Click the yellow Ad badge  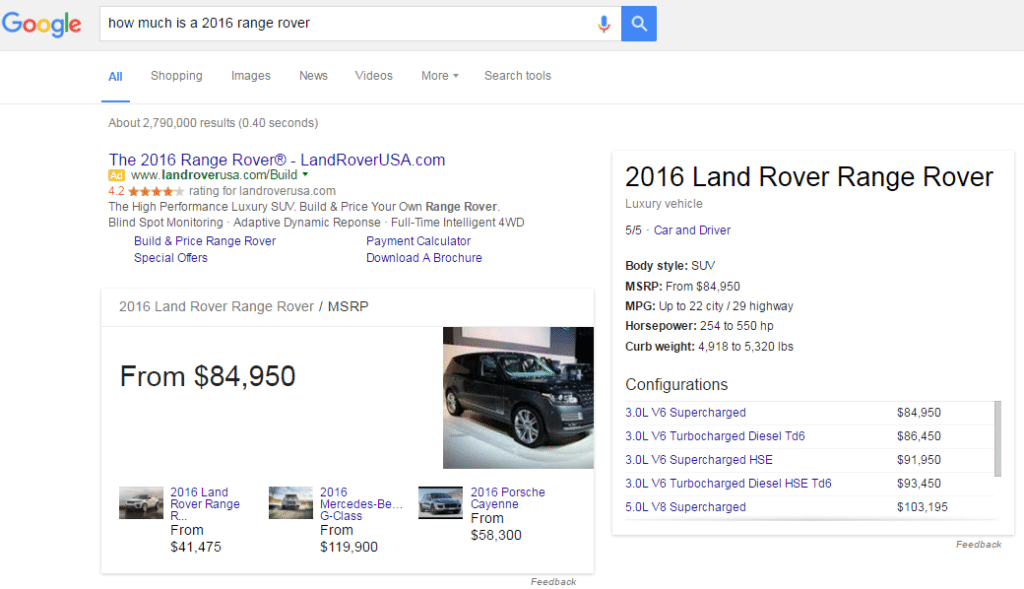pyautogui.click(x=116, y=176)
